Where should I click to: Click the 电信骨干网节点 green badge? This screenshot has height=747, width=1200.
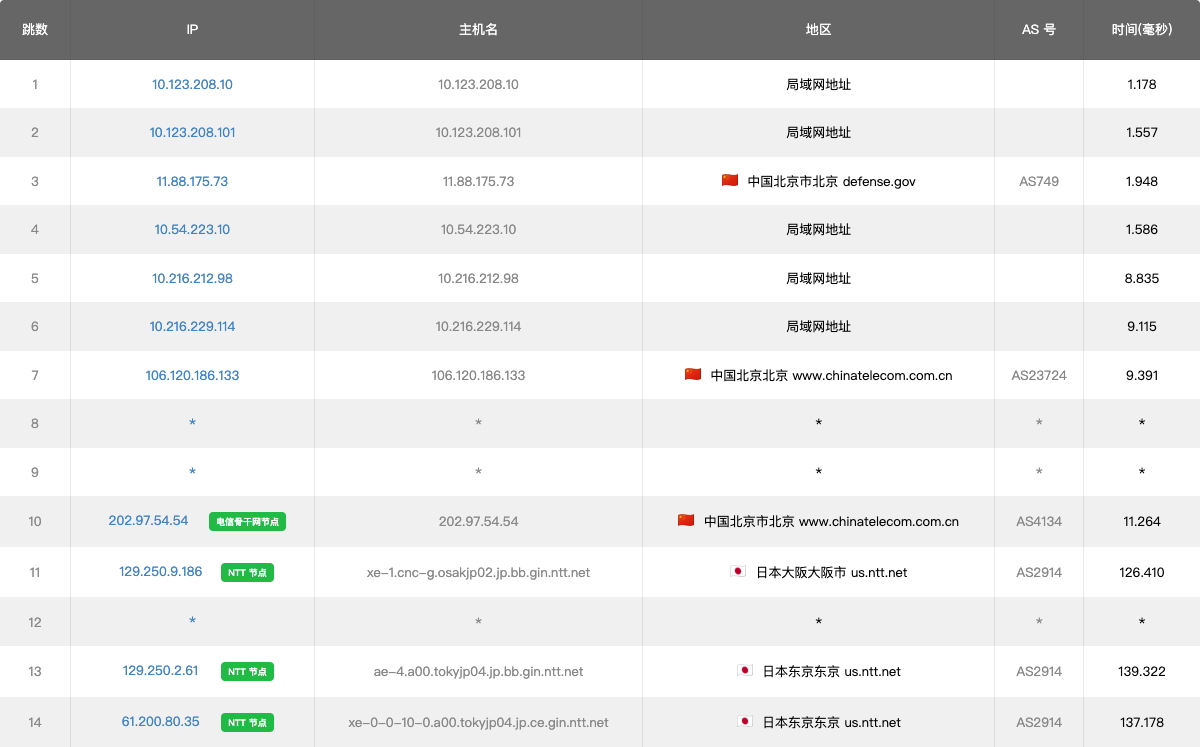point(247,521)
